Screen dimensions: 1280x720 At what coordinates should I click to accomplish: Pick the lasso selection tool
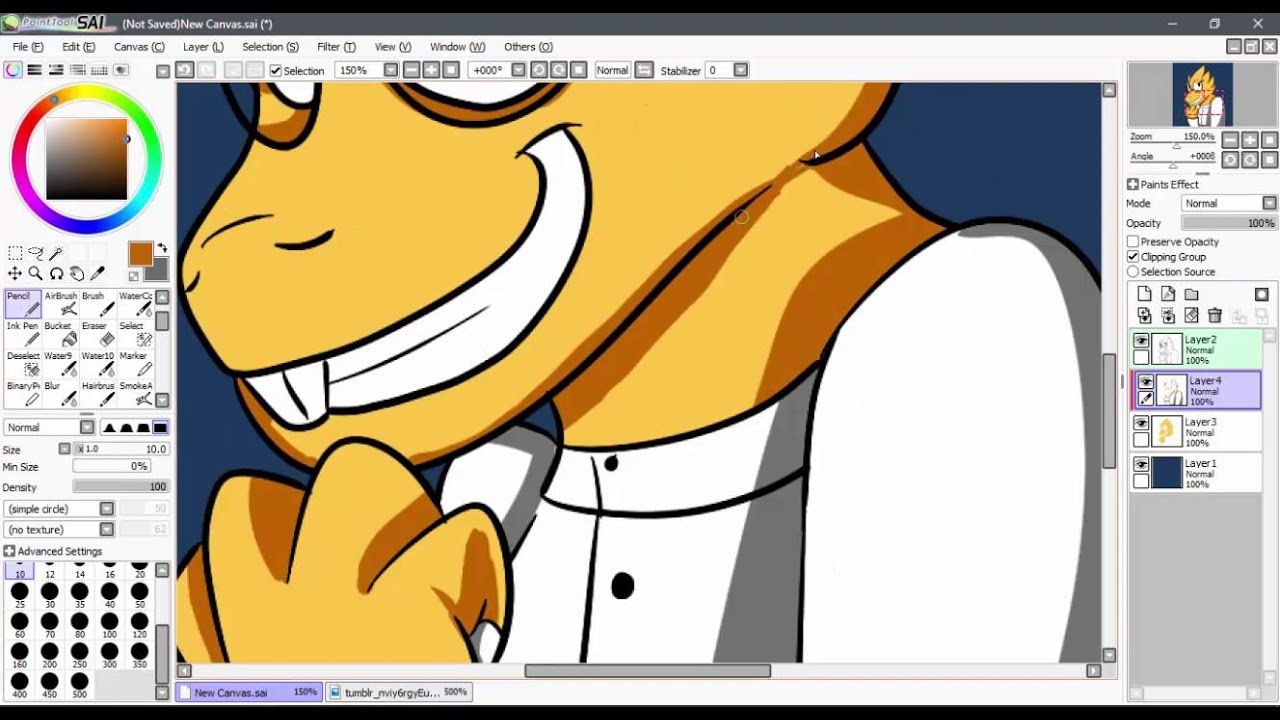pyautogui.click(x=36, y=254)
